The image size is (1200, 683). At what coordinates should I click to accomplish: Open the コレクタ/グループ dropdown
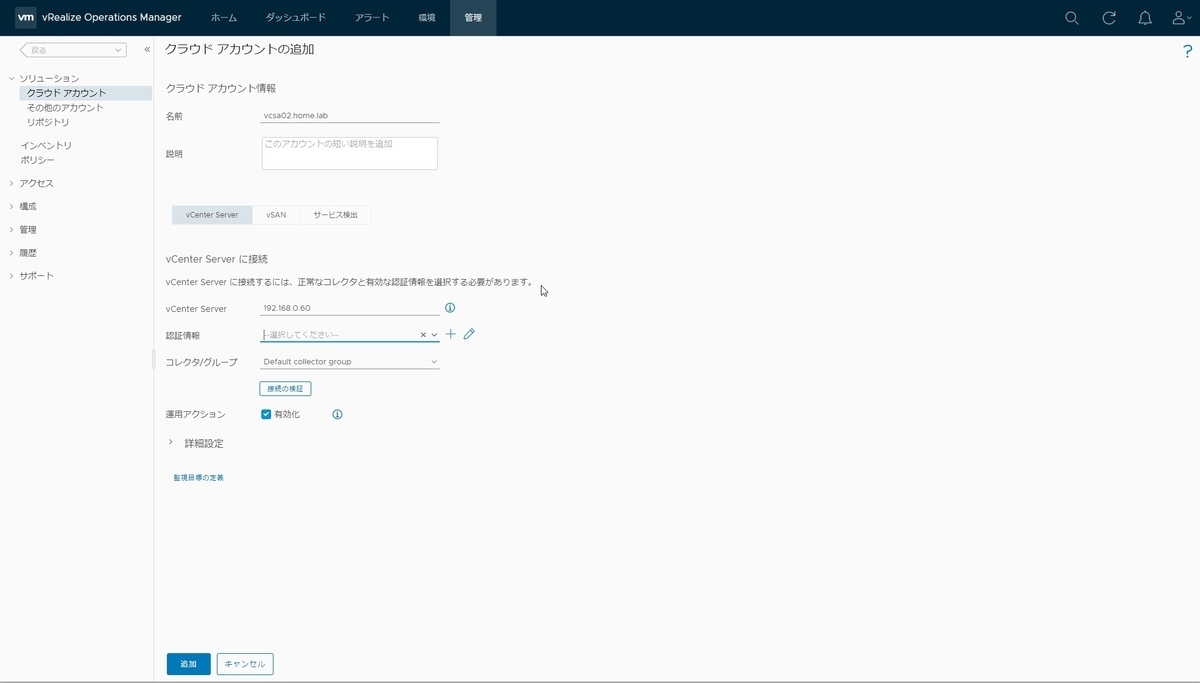coord(349,362)
